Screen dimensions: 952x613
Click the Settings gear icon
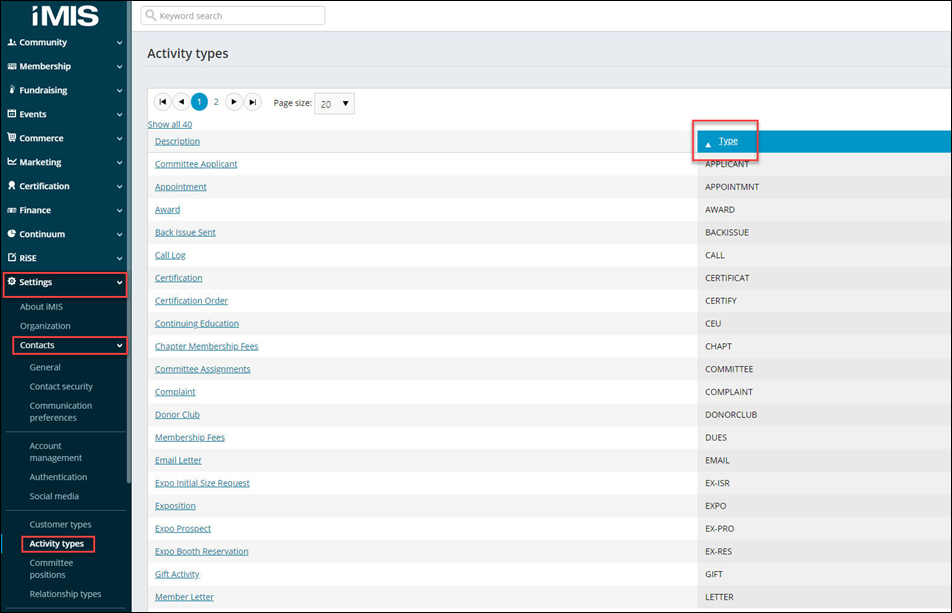[x=12, y=282]
